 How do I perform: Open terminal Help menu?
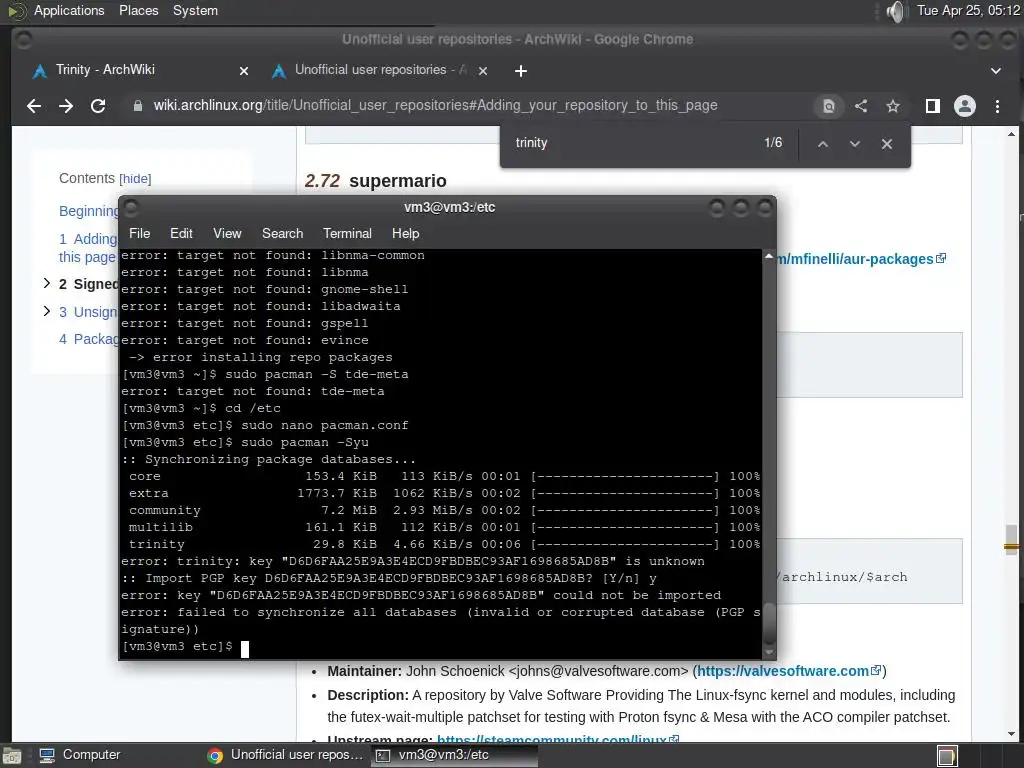[x=405, y=233]
